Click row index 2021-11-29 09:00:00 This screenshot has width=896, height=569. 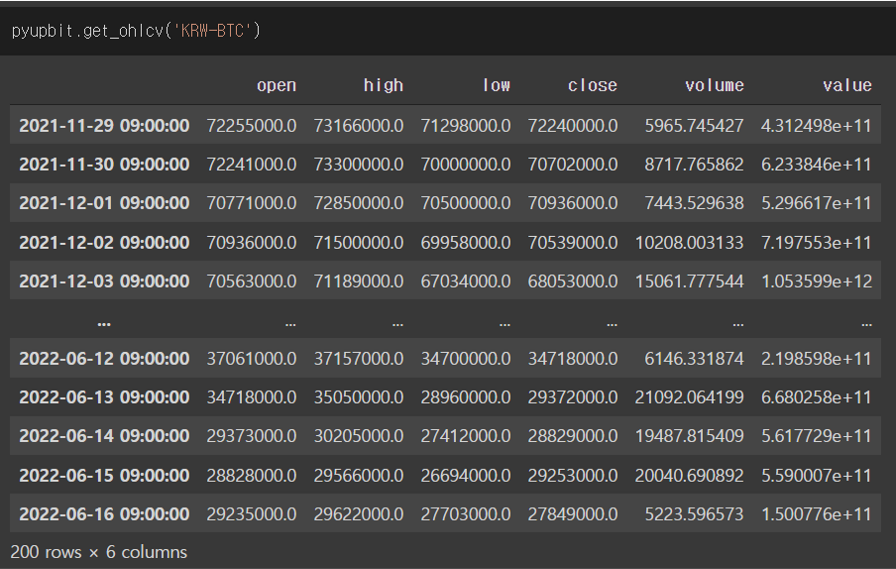pyautogui.click(x=104, y=126)
